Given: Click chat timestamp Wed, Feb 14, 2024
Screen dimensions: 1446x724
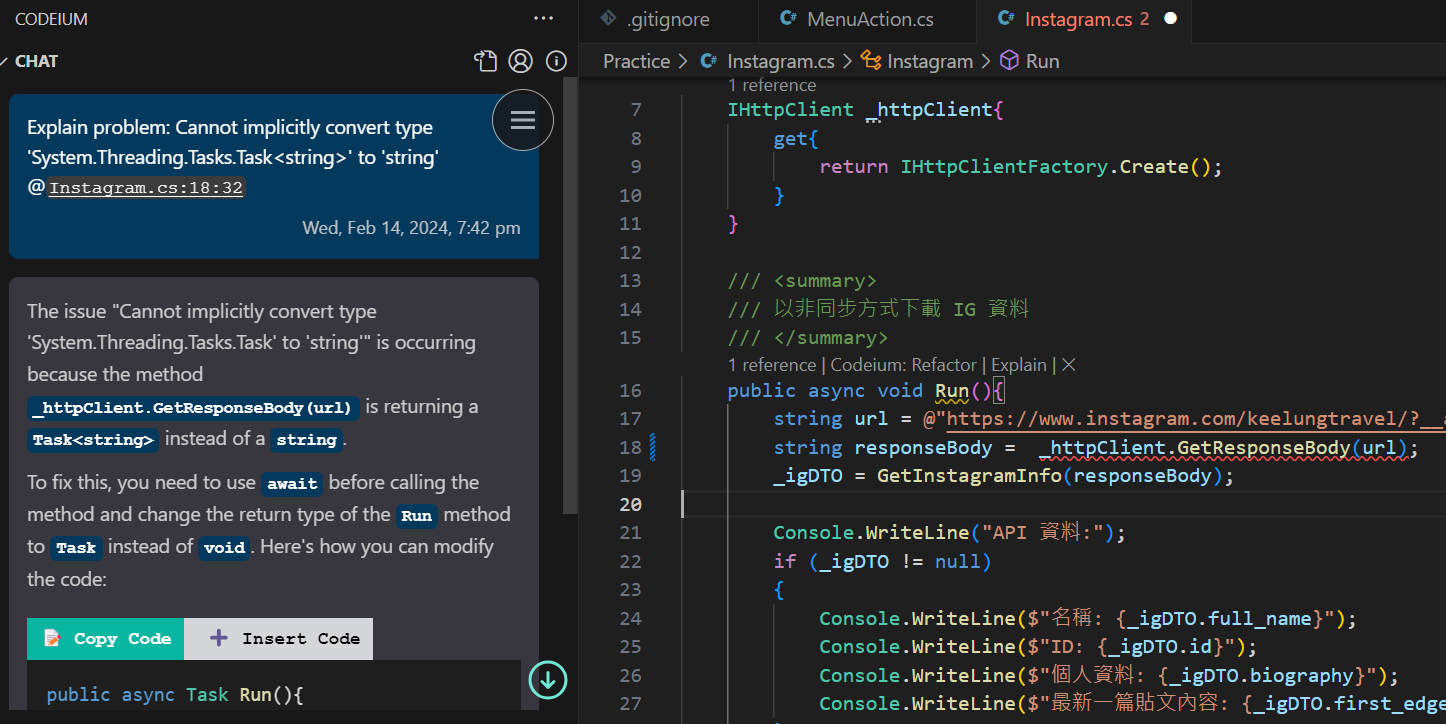Looking at the screenshot, I should click(x=411, y=228).
